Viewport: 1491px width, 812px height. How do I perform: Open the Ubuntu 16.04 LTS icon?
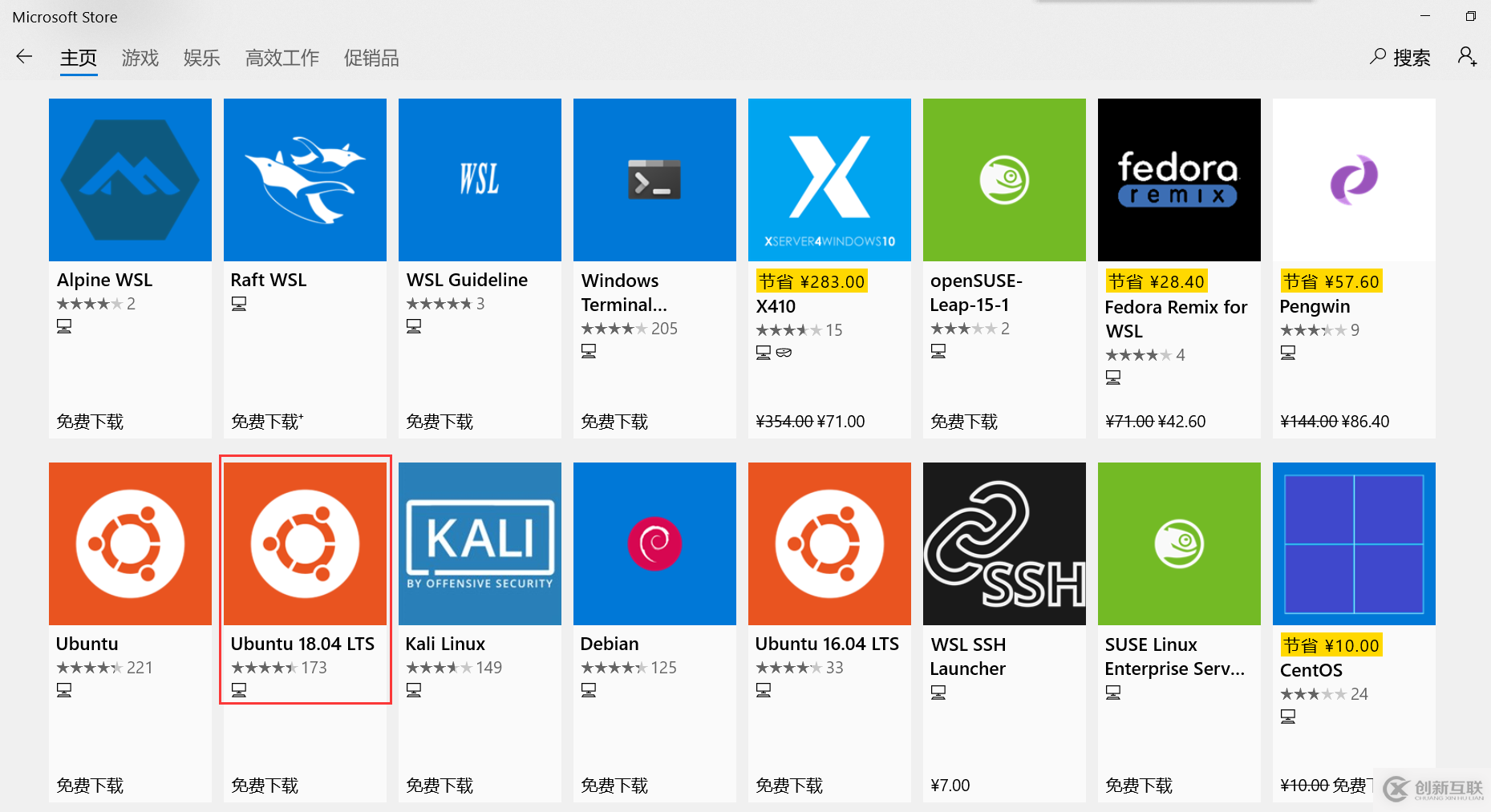[x=829, y=543]
